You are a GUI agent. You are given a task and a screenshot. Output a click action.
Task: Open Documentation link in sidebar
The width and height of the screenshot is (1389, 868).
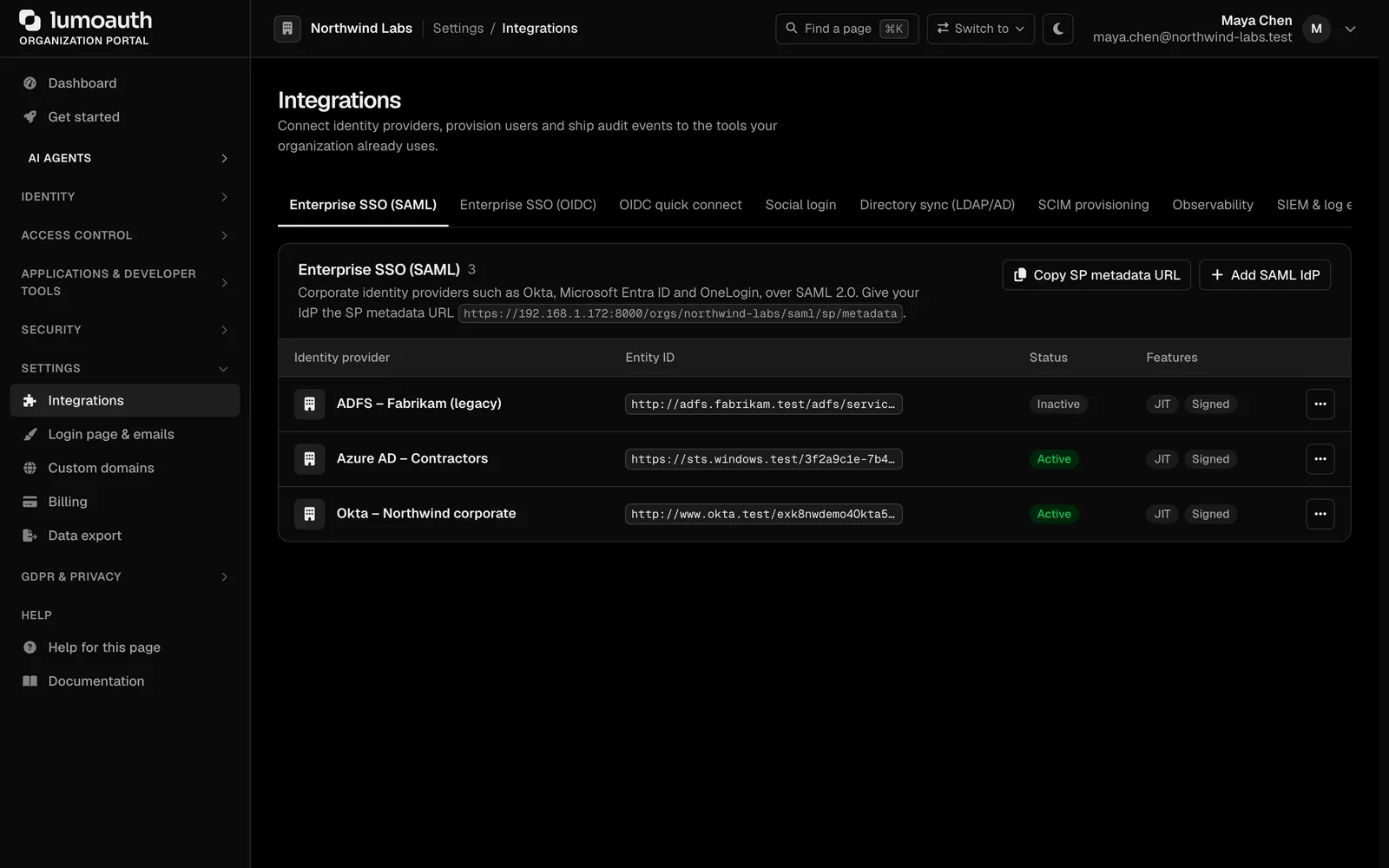coord(125,681)
